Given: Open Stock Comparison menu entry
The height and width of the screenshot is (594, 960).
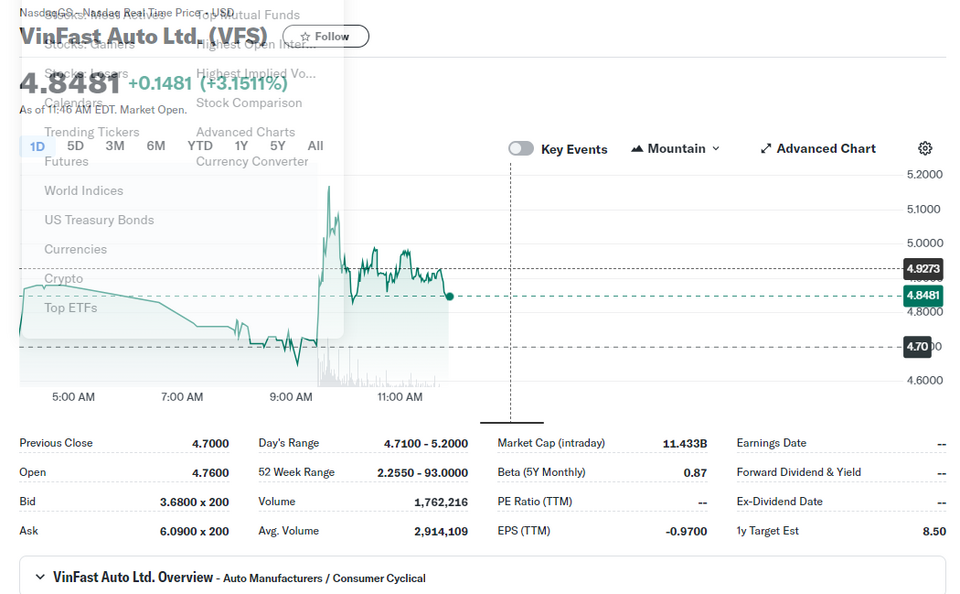Looking at the screenshot, I should tap(249, 103).
